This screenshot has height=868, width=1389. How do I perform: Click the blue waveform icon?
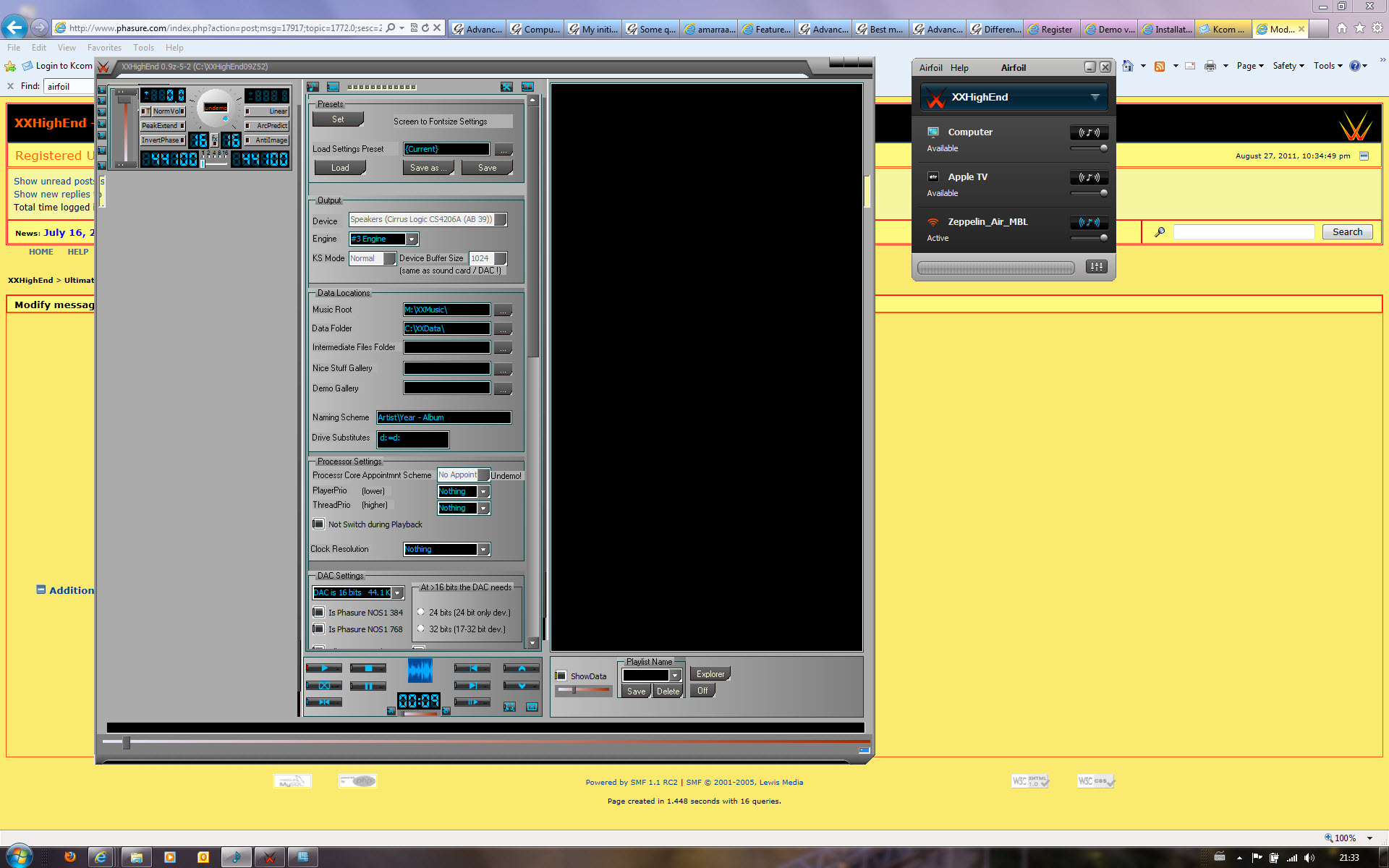click(x=420, y=671)
